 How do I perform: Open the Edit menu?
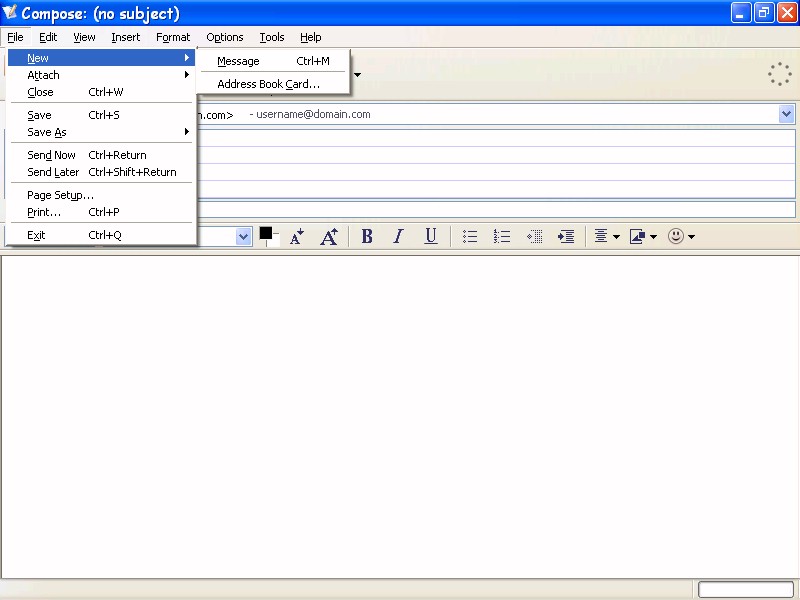coord(48,37)
